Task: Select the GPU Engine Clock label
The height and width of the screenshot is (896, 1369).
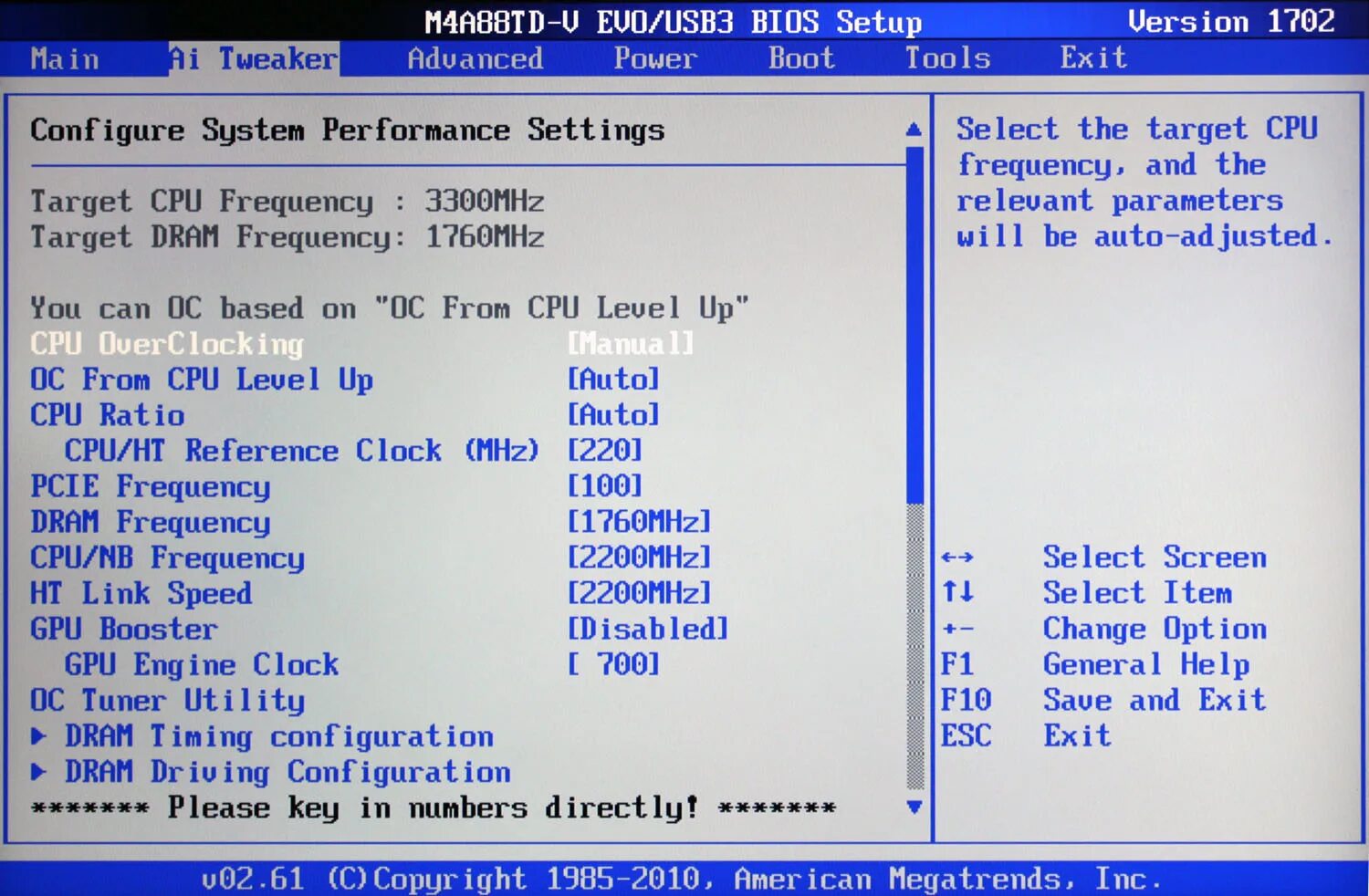Action: (202, 664)
